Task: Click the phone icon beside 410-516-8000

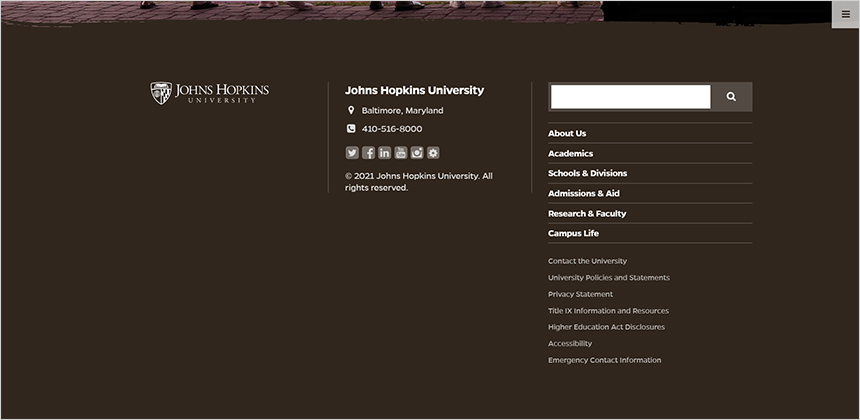Action: pos(351,129)
